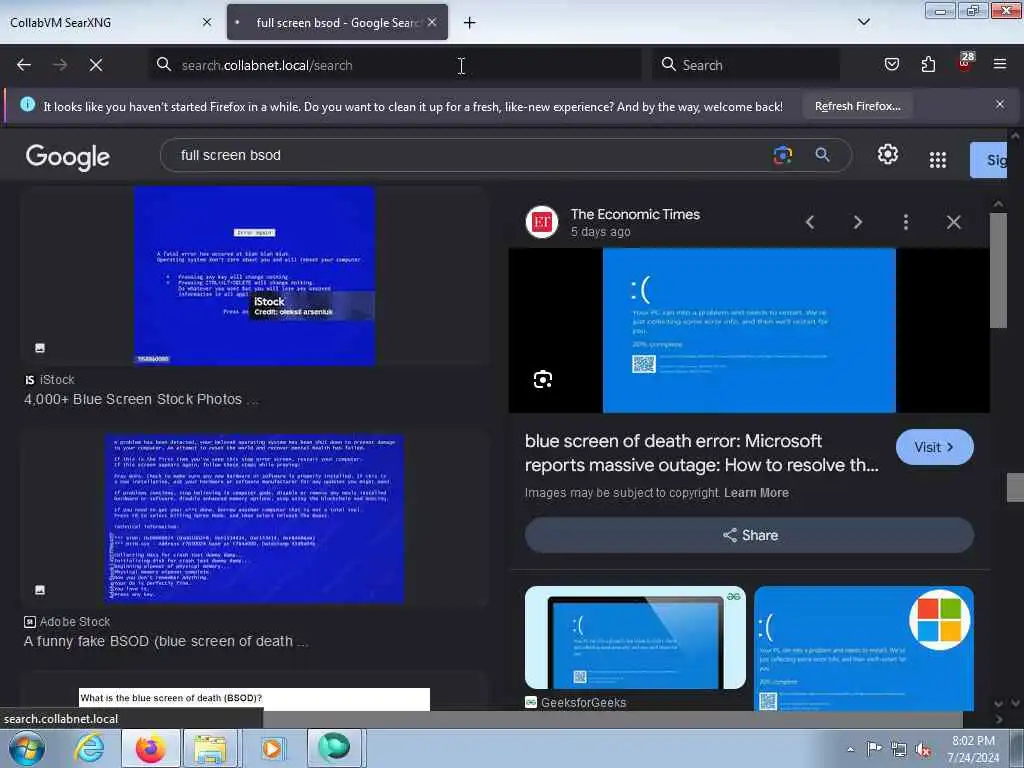Click the Visit button
This screenshot has height=768, width=1024.
[935, 447]
